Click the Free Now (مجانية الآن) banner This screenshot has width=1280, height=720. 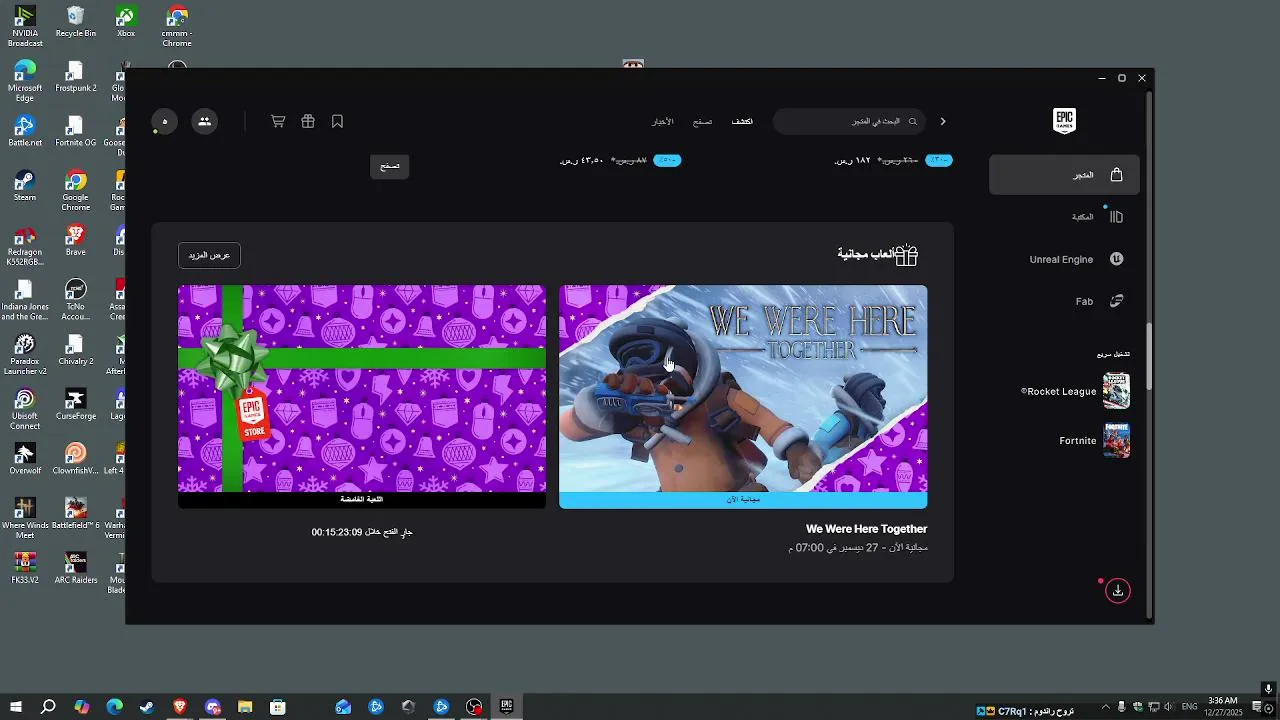pyautogui.click(x=743, y=500)
